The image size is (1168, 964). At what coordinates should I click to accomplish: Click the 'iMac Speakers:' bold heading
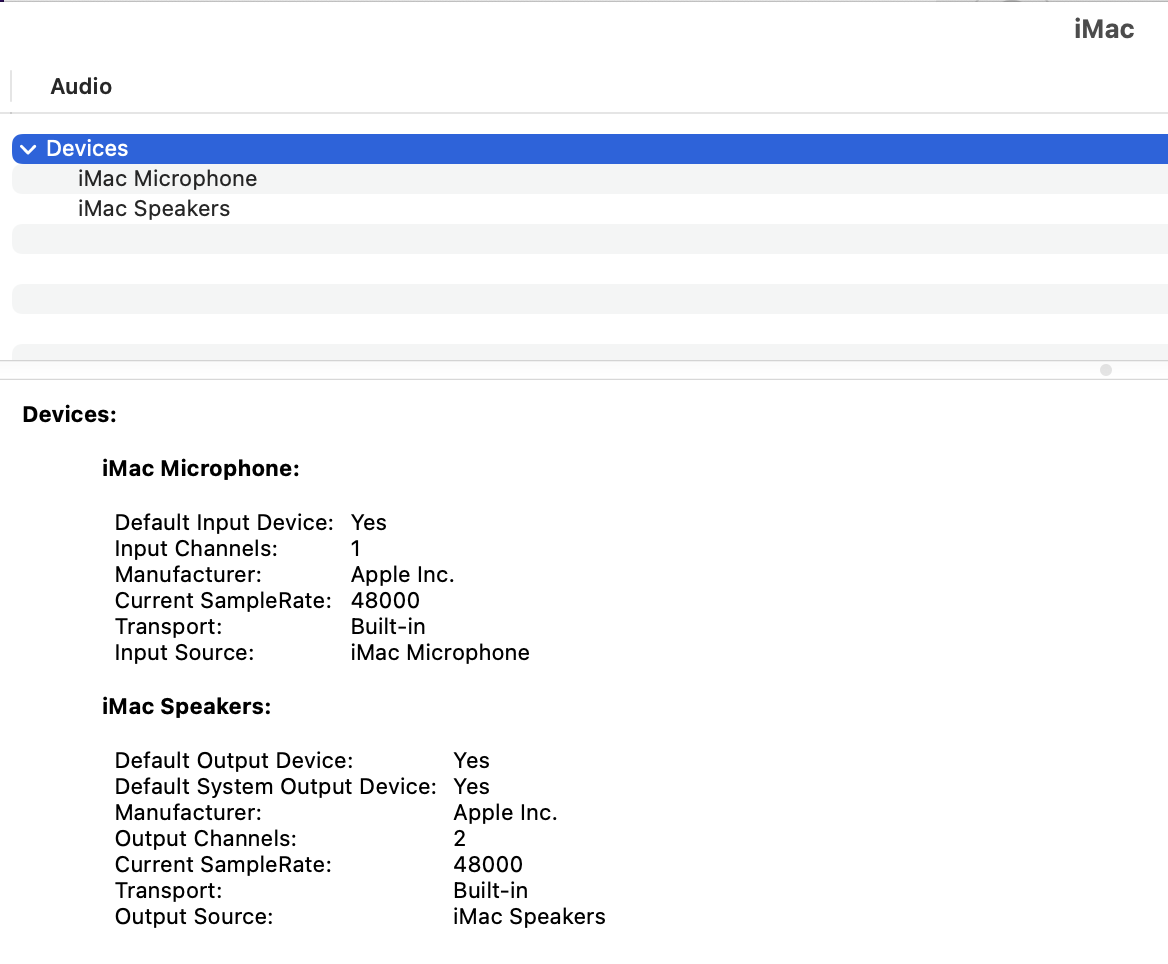tap(186, 706)
